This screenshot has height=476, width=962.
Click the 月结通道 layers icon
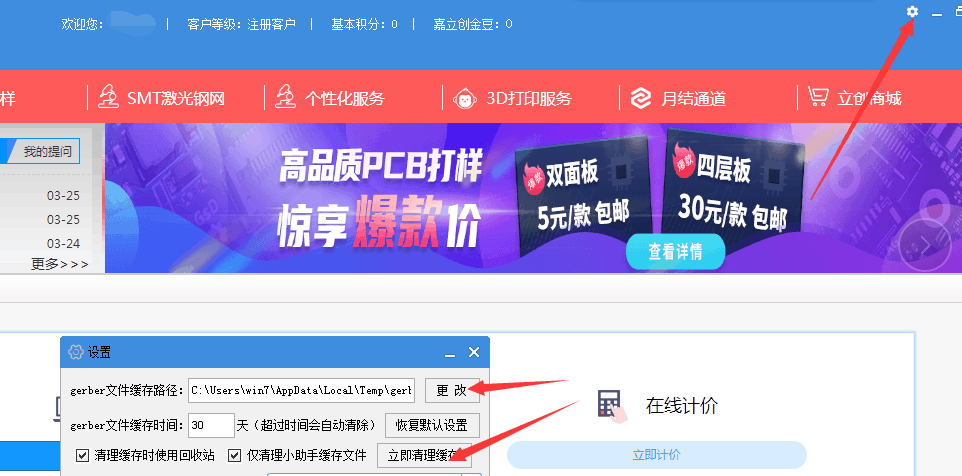pyautogui.click(x=641, y=98)
